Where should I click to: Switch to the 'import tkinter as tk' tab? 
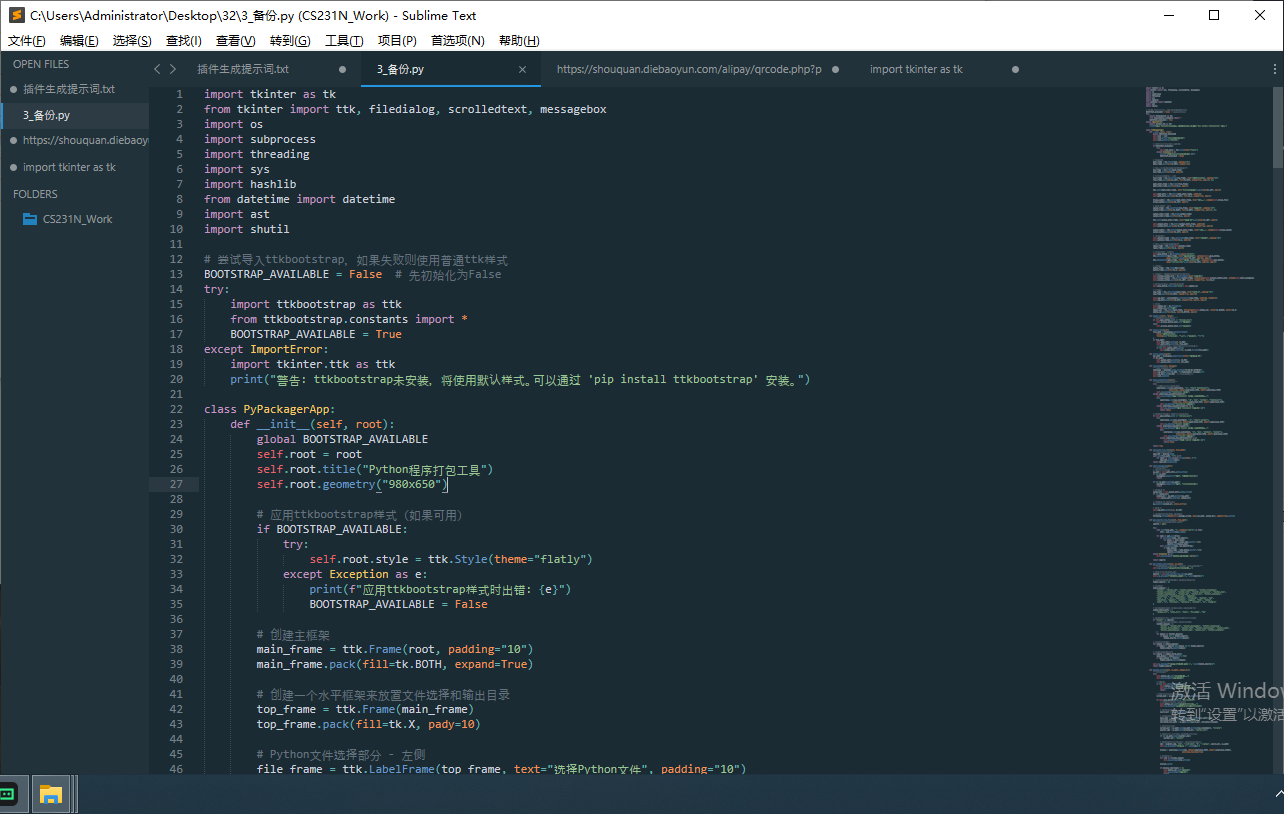tap(916, 69)
